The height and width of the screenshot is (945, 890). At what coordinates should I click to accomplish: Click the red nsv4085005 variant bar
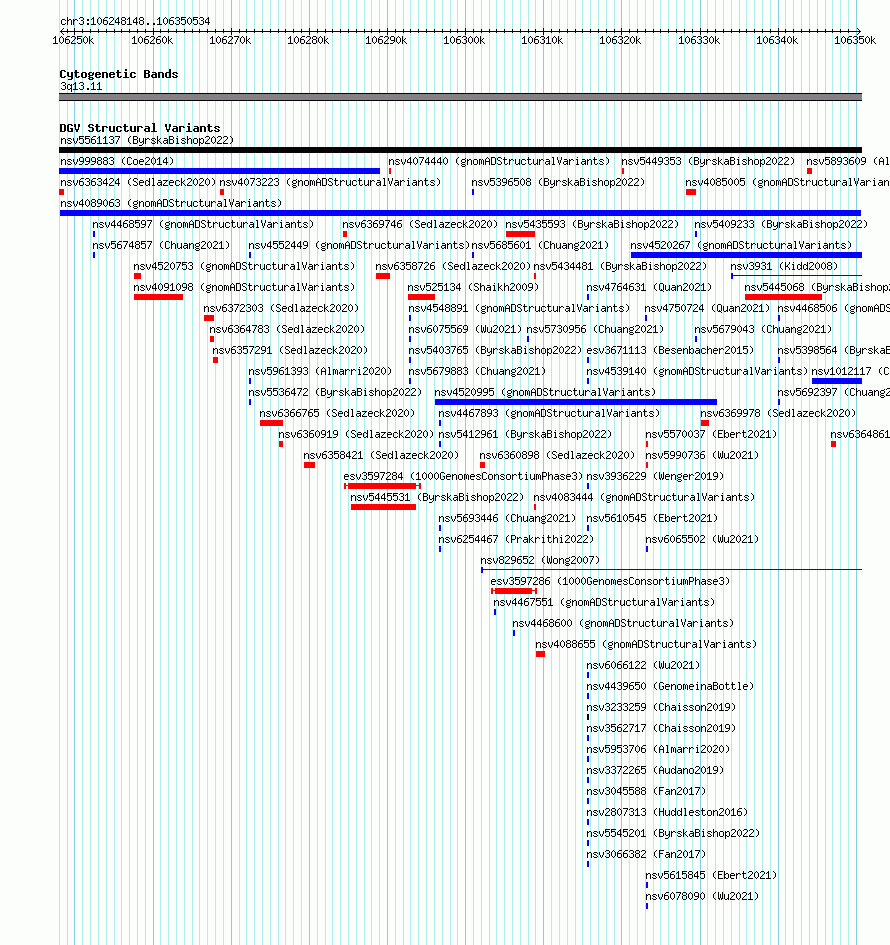click(691, 192)
